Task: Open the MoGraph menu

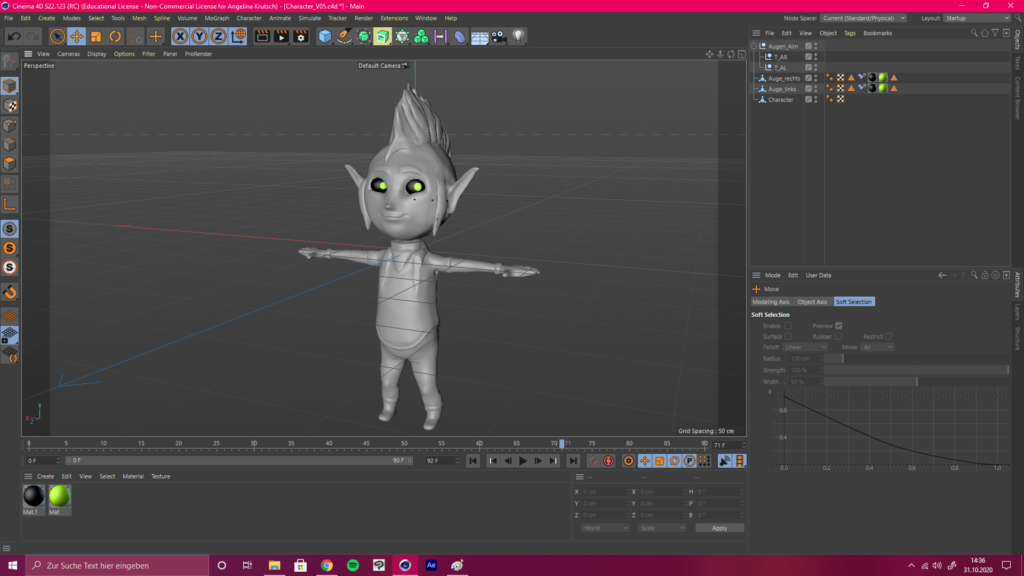Action: click(x=216, y=18)
